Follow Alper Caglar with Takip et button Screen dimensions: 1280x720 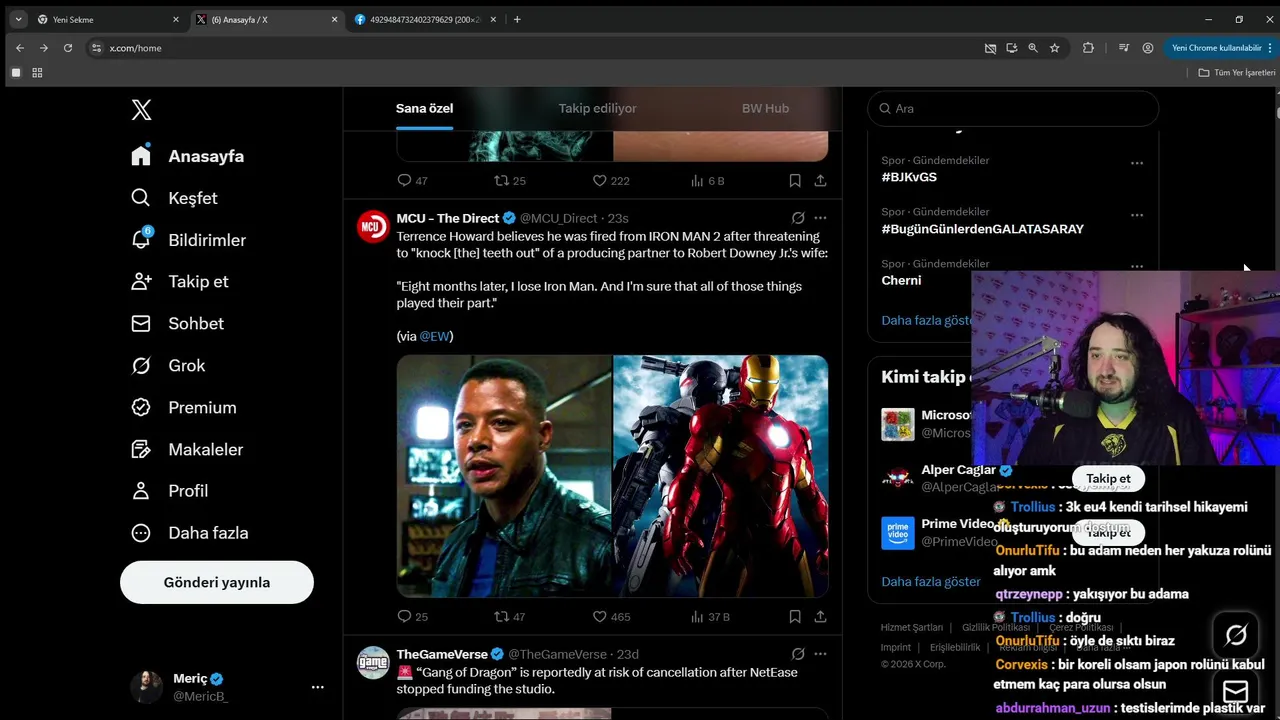pos(1108,478)
